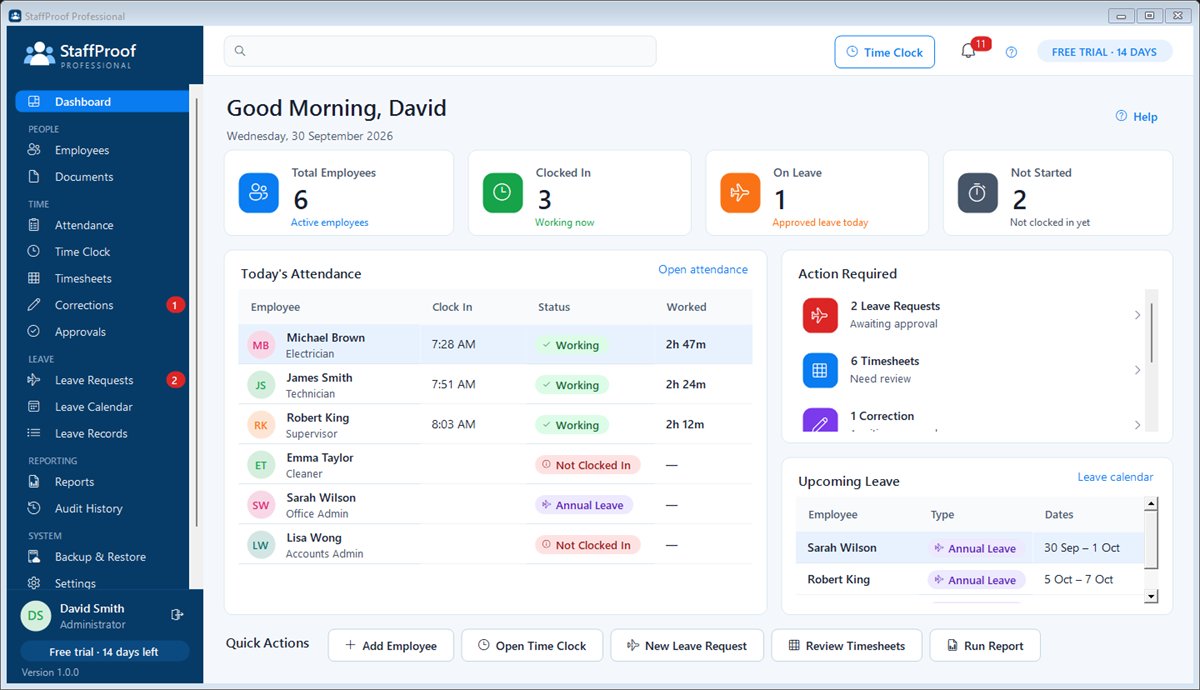Click the Add Employee quick action

[391, 645]
